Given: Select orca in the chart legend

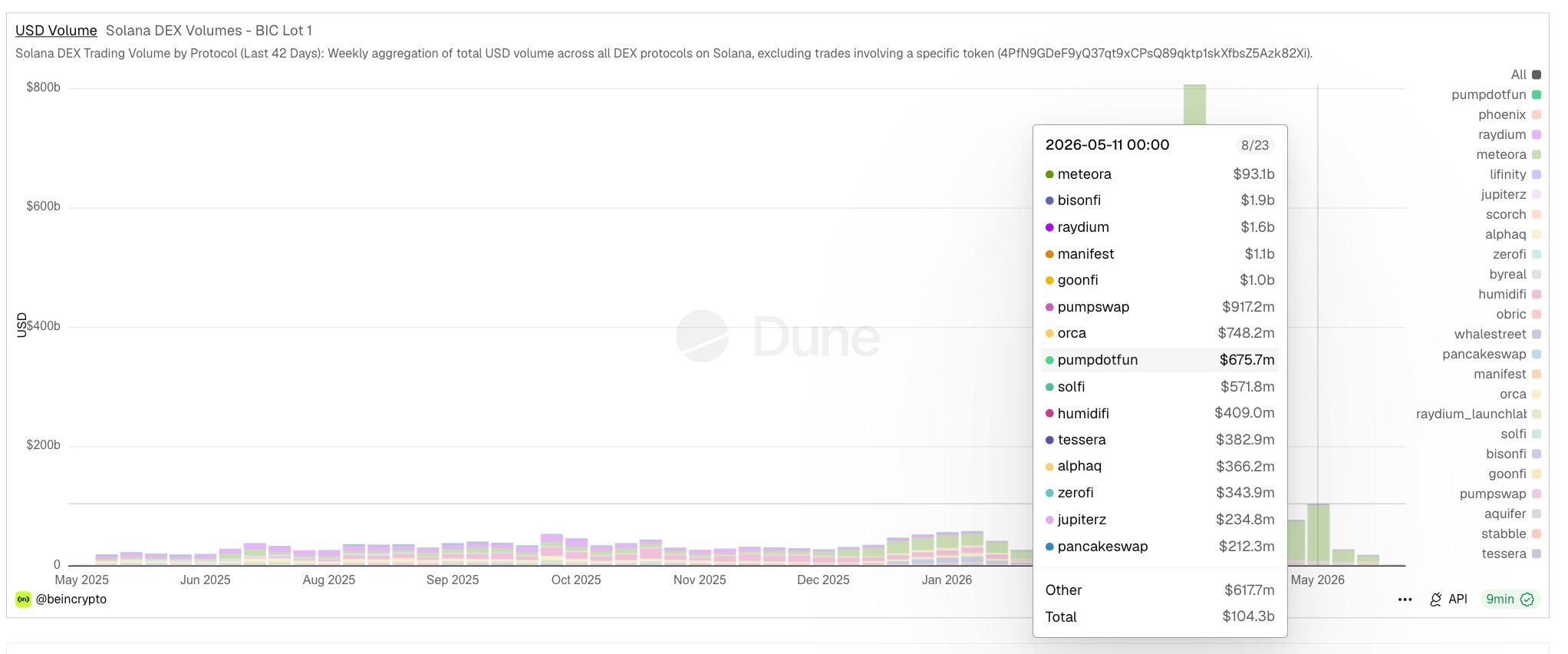Looking at the screenshot, I should coord(1520,394).
